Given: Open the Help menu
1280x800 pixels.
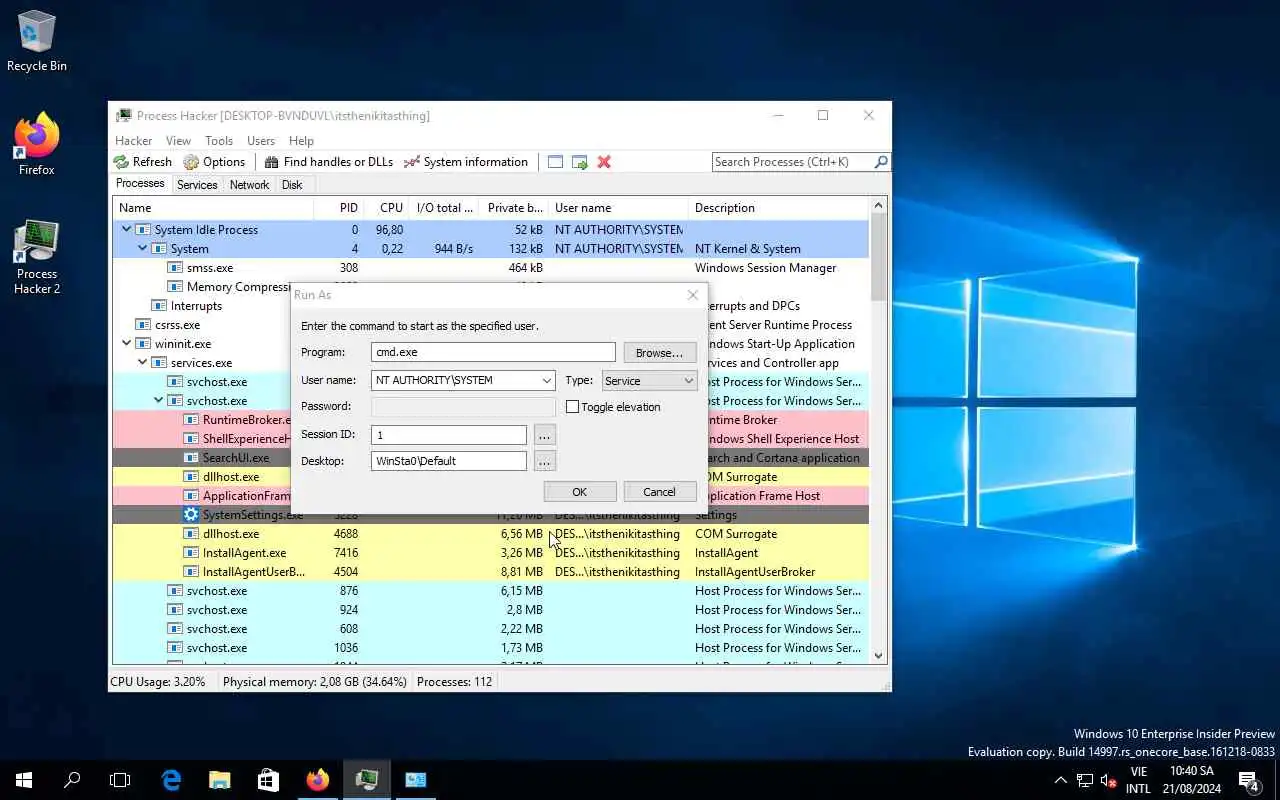Looking at the screenshot, I should click(x=301, y=141).
